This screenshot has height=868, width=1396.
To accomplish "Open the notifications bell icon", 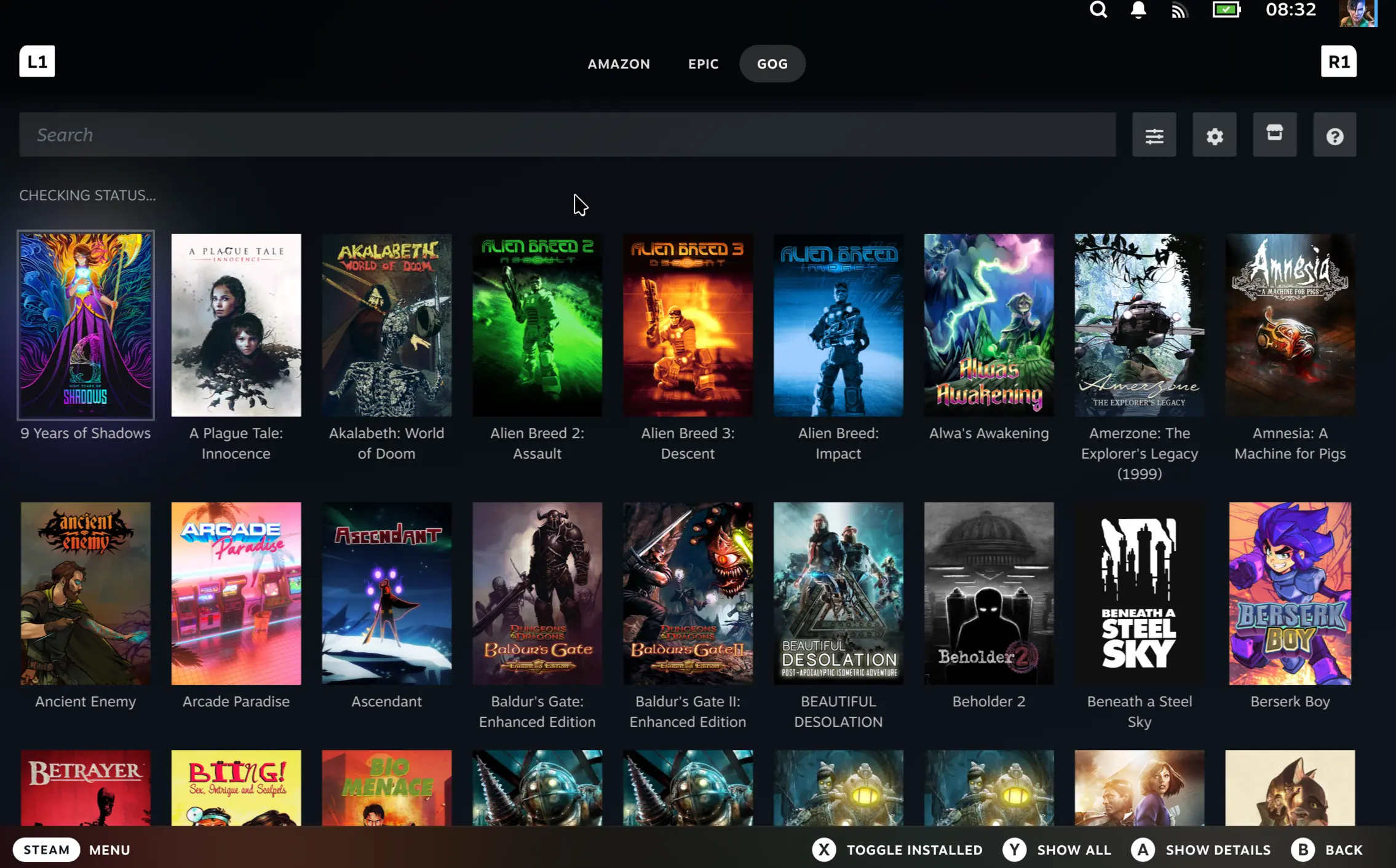I will coord(1138,10).
